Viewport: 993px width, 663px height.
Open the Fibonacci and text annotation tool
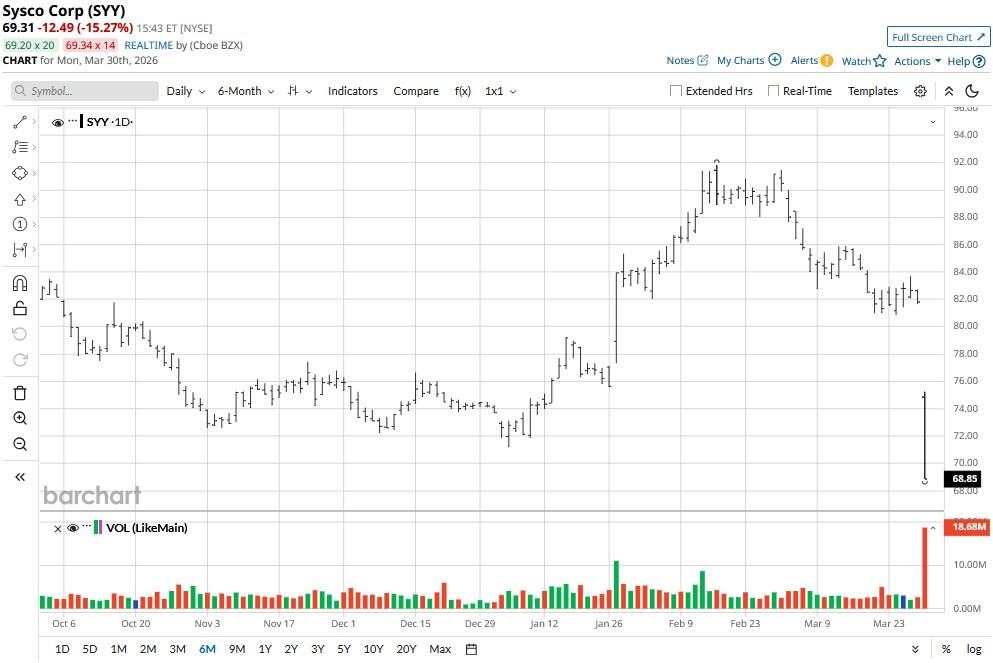20,147
